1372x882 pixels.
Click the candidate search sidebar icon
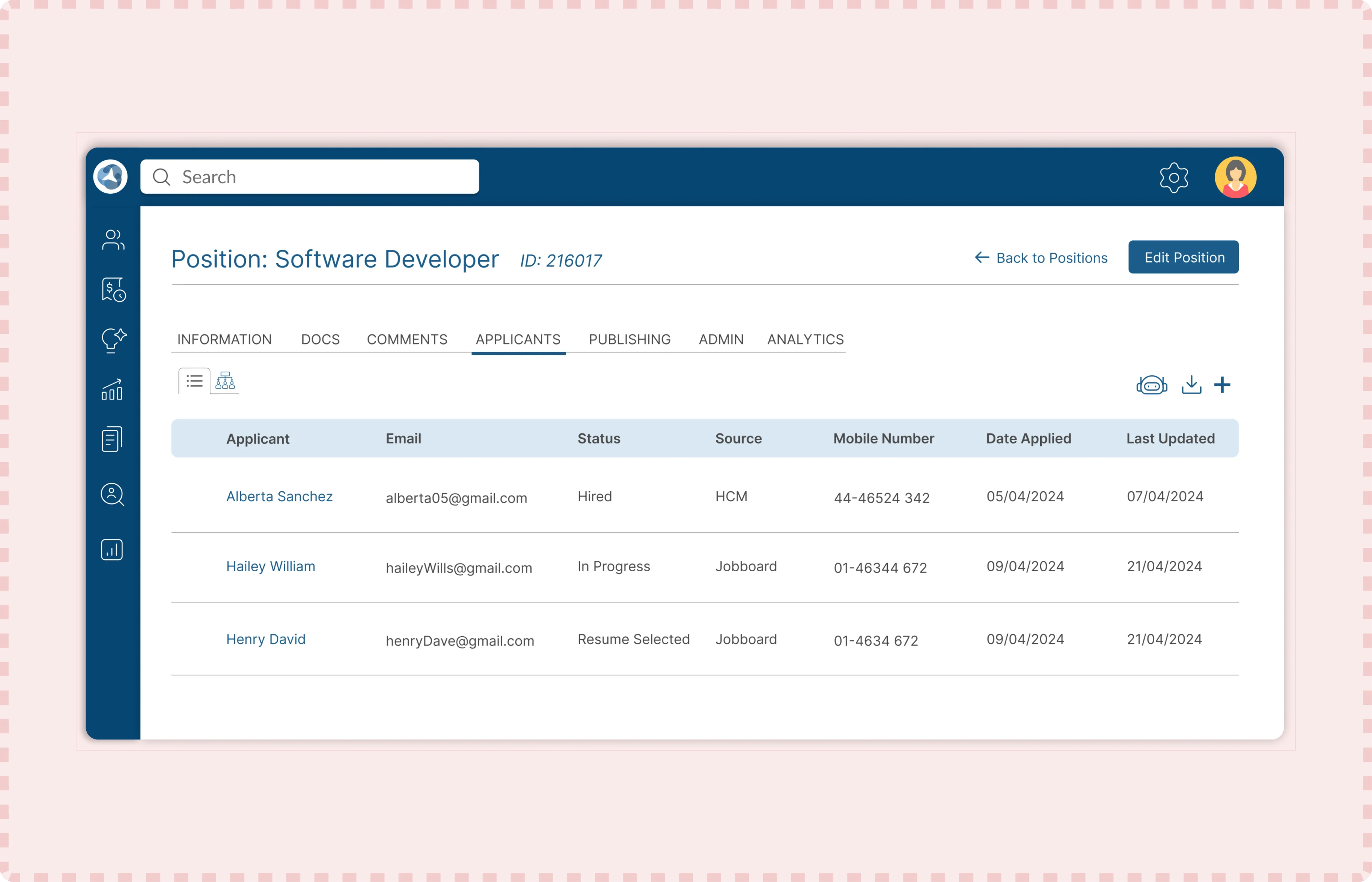[112, 494]
